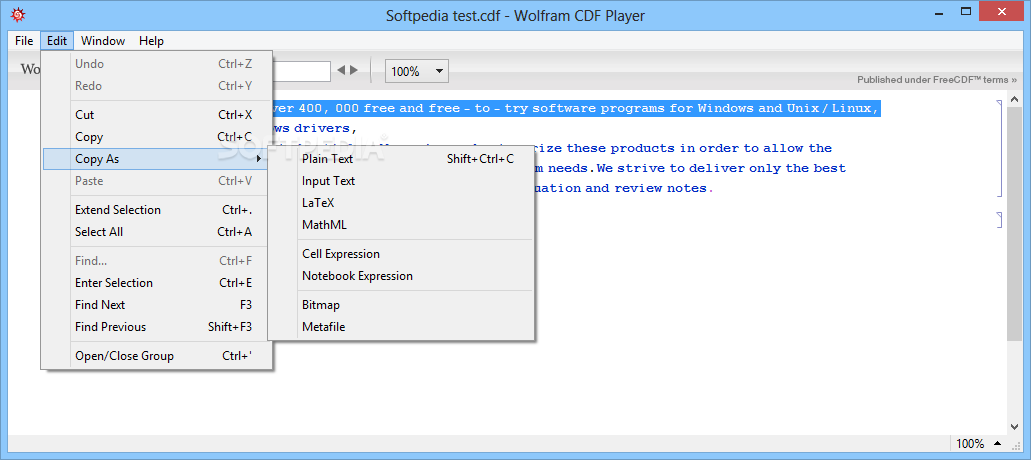Copy selection as Plain Text
The image size is (1031, 460).
pos(401,159)
